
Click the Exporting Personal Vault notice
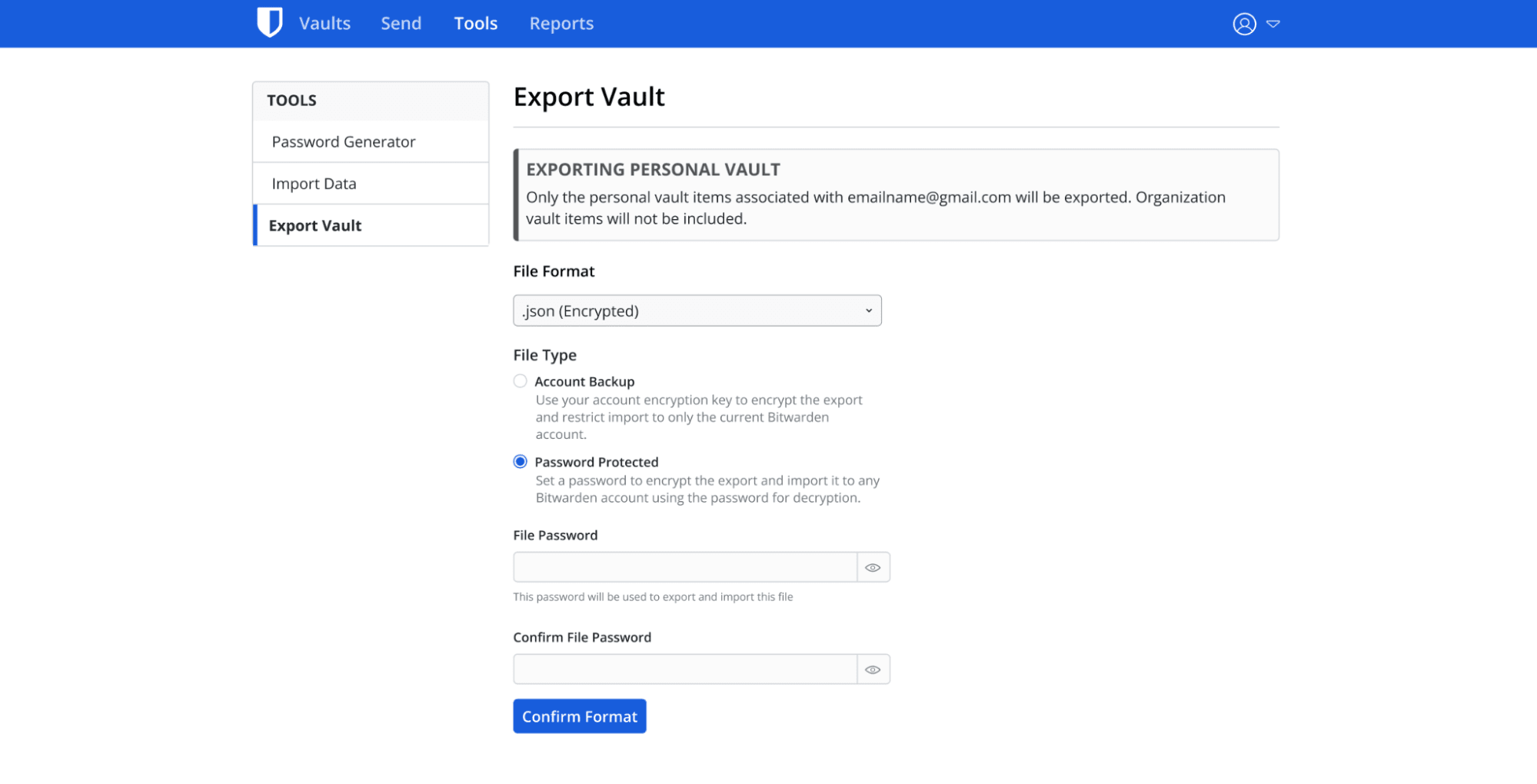click(895, 194)
